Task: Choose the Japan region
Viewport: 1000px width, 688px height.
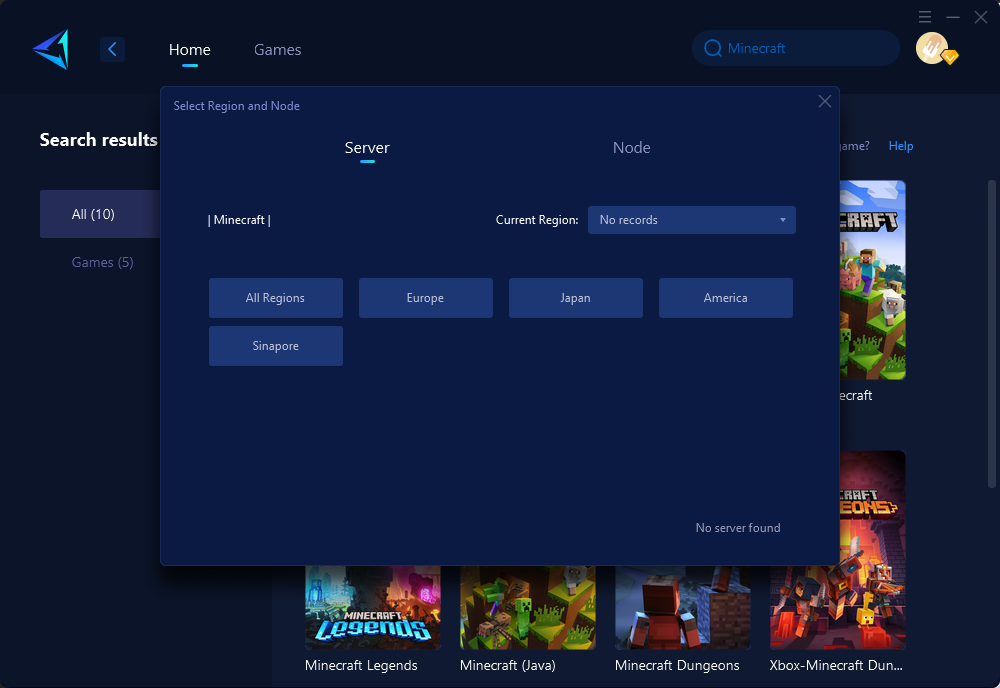Action: click(x=575, y=298)
